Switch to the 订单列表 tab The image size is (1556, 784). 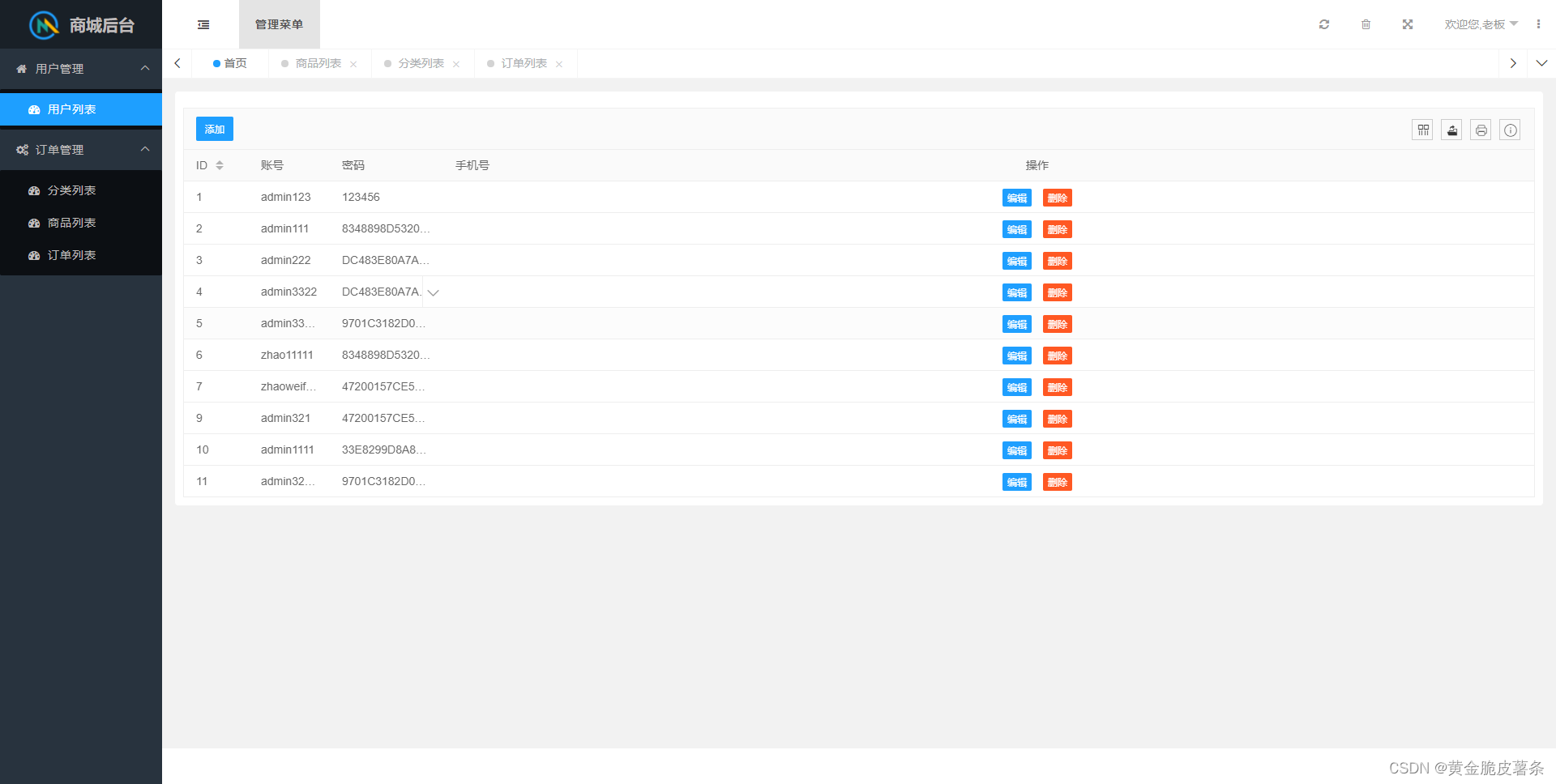point(524,63)
